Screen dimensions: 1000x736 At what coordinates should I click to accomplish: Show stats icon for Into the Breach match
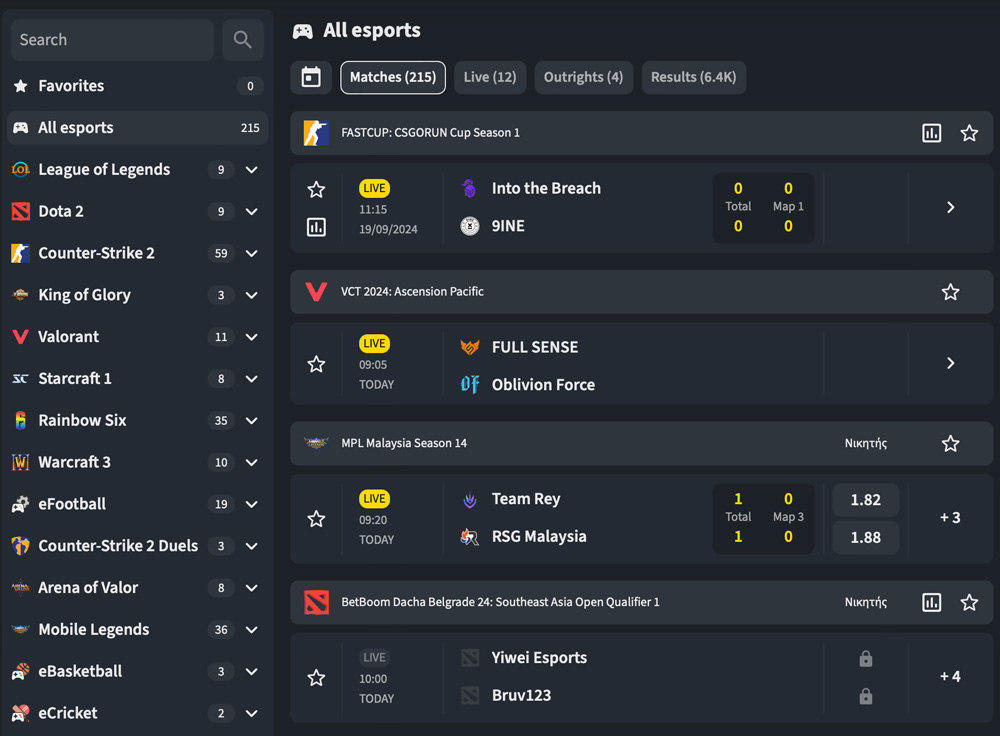coord(316,228)
